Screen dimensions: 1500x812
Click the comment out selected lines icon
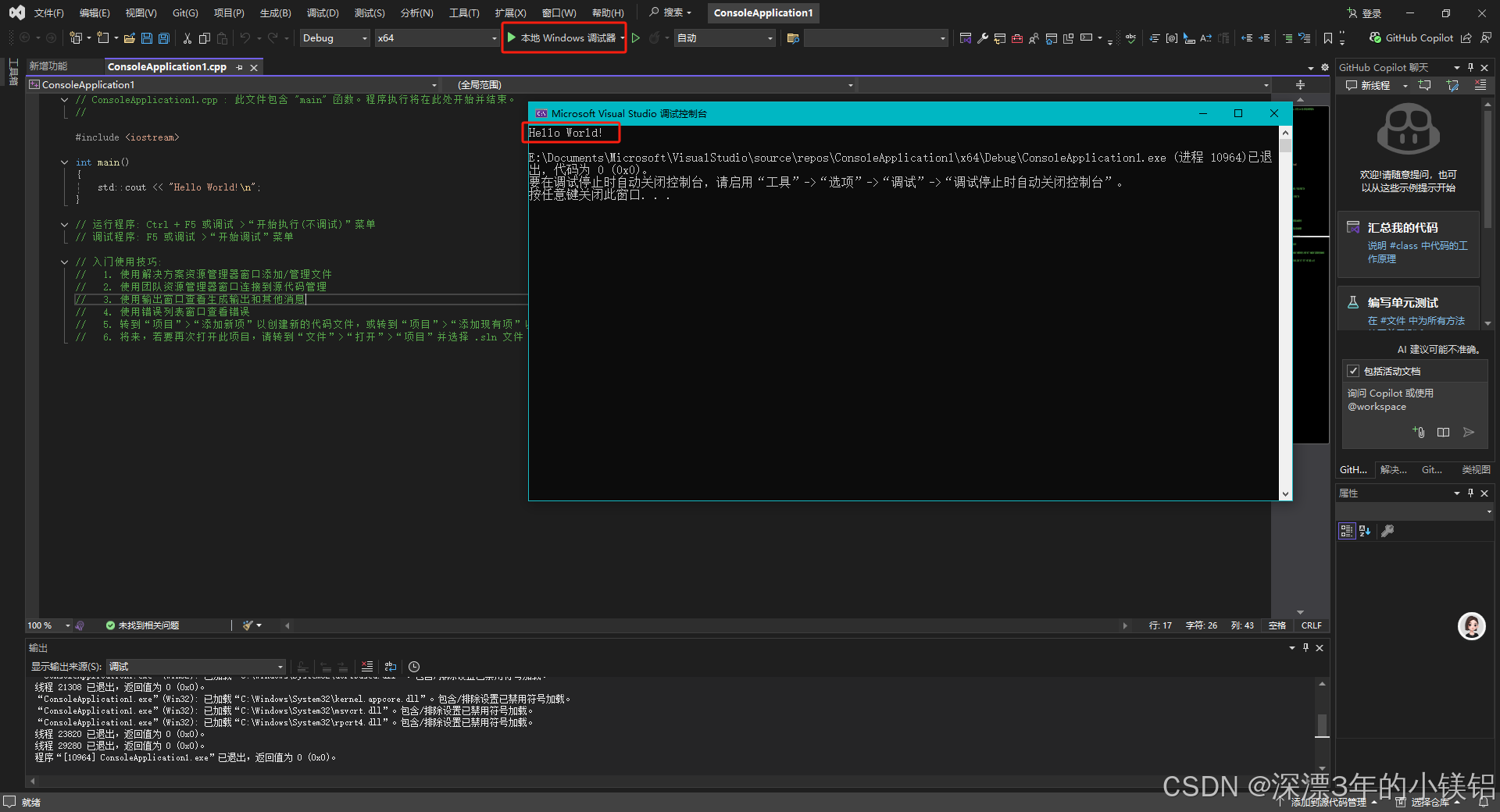(1287, 37)
